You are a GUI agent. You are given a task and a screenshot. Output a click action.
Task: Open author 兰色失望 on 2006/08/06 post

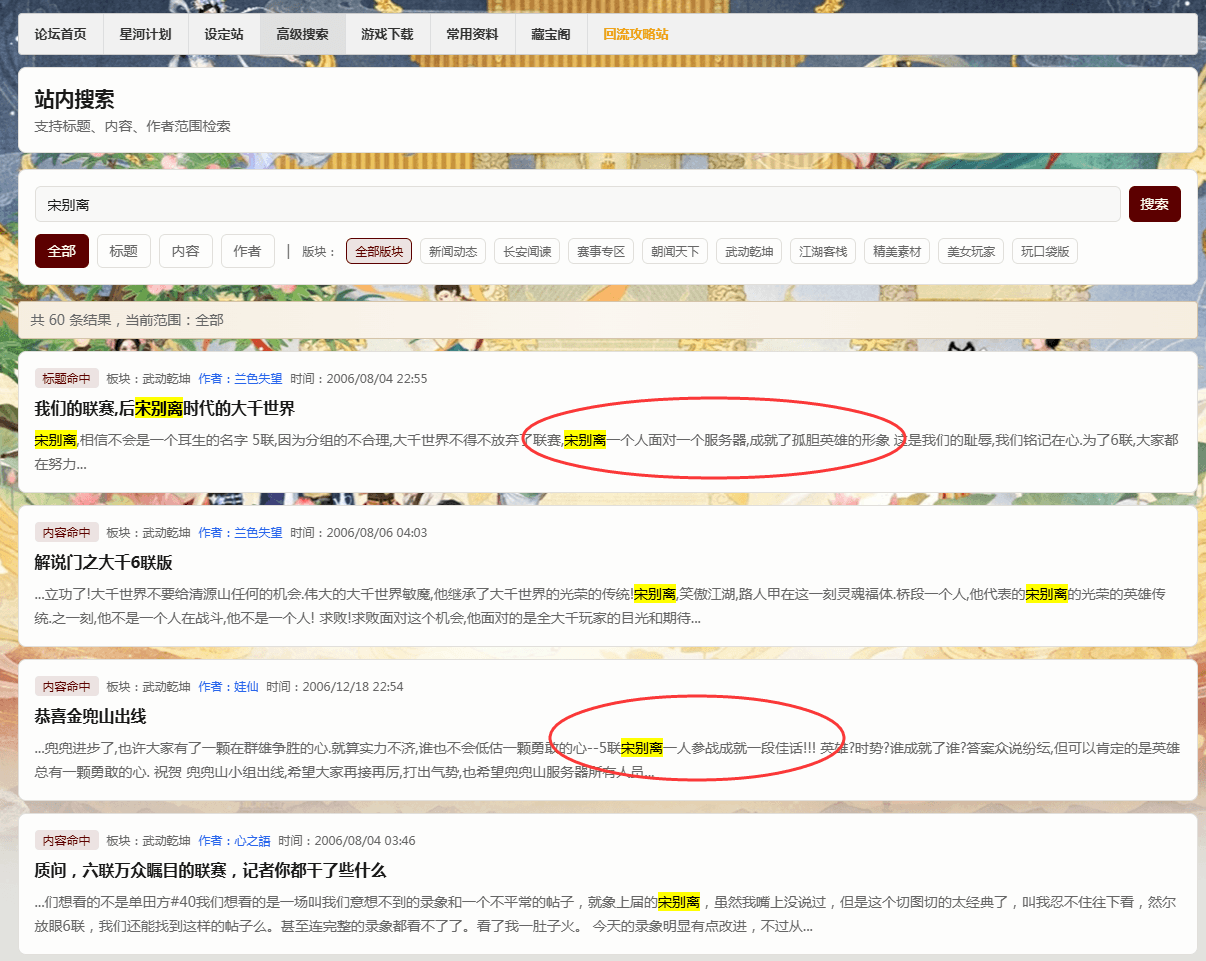coord(240,533)
